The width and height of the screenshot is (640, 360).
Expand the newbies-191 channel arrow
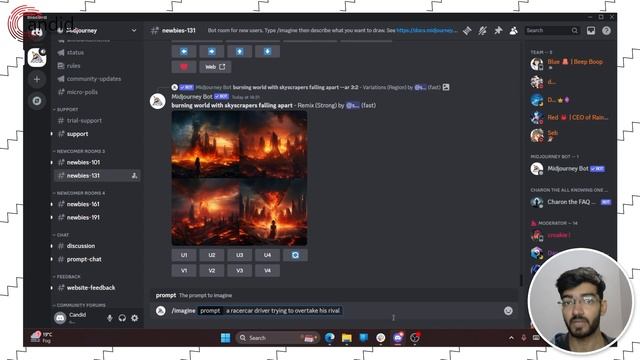[51, 218]
